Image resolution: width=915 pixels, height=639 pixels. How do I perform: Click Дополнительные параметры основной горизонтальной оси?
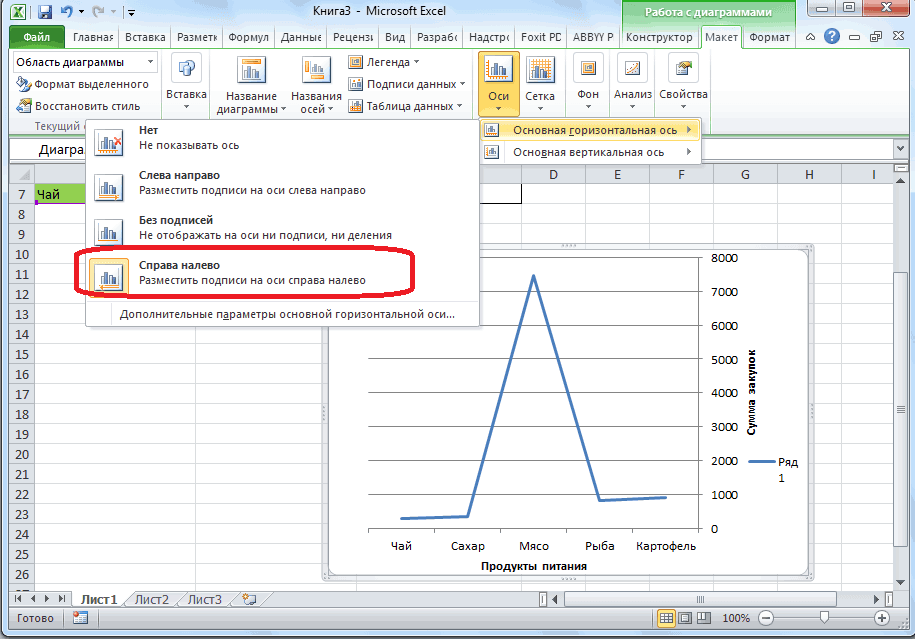tap(287, 314)
